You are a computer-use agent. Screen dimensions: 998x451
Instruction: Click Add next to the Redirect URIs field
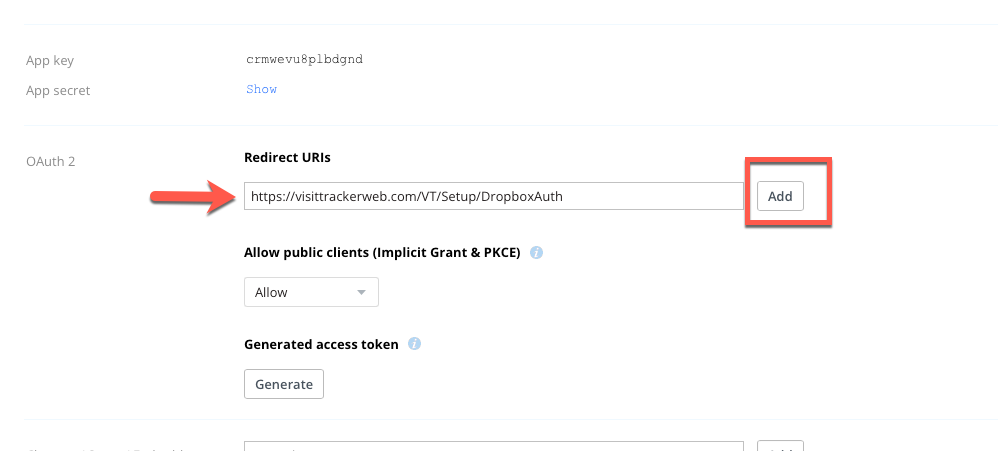coord(780,197)
